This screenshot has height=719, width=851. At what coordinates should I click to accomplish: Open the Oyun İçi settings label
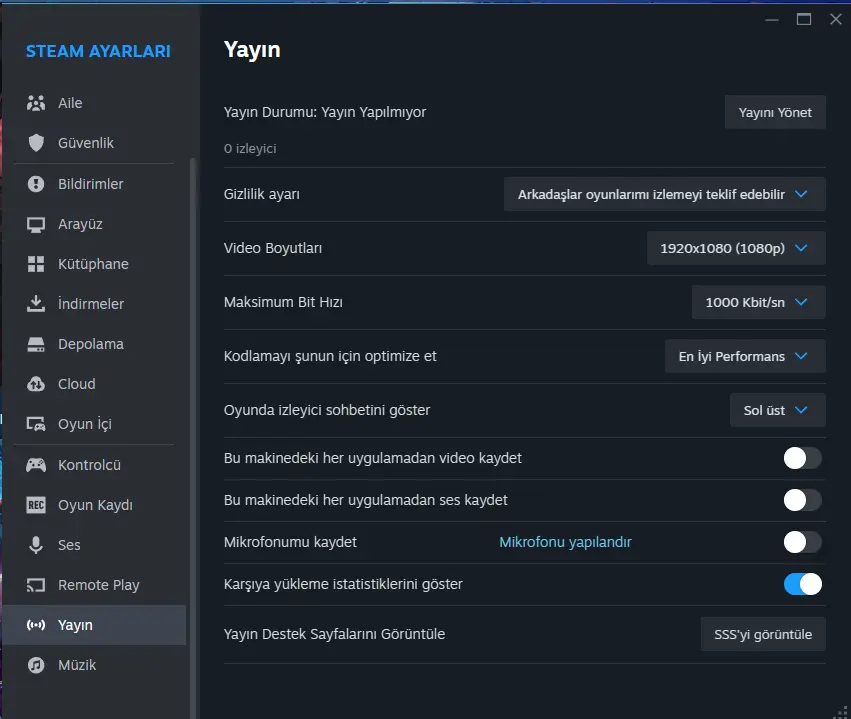pos(85,424)
